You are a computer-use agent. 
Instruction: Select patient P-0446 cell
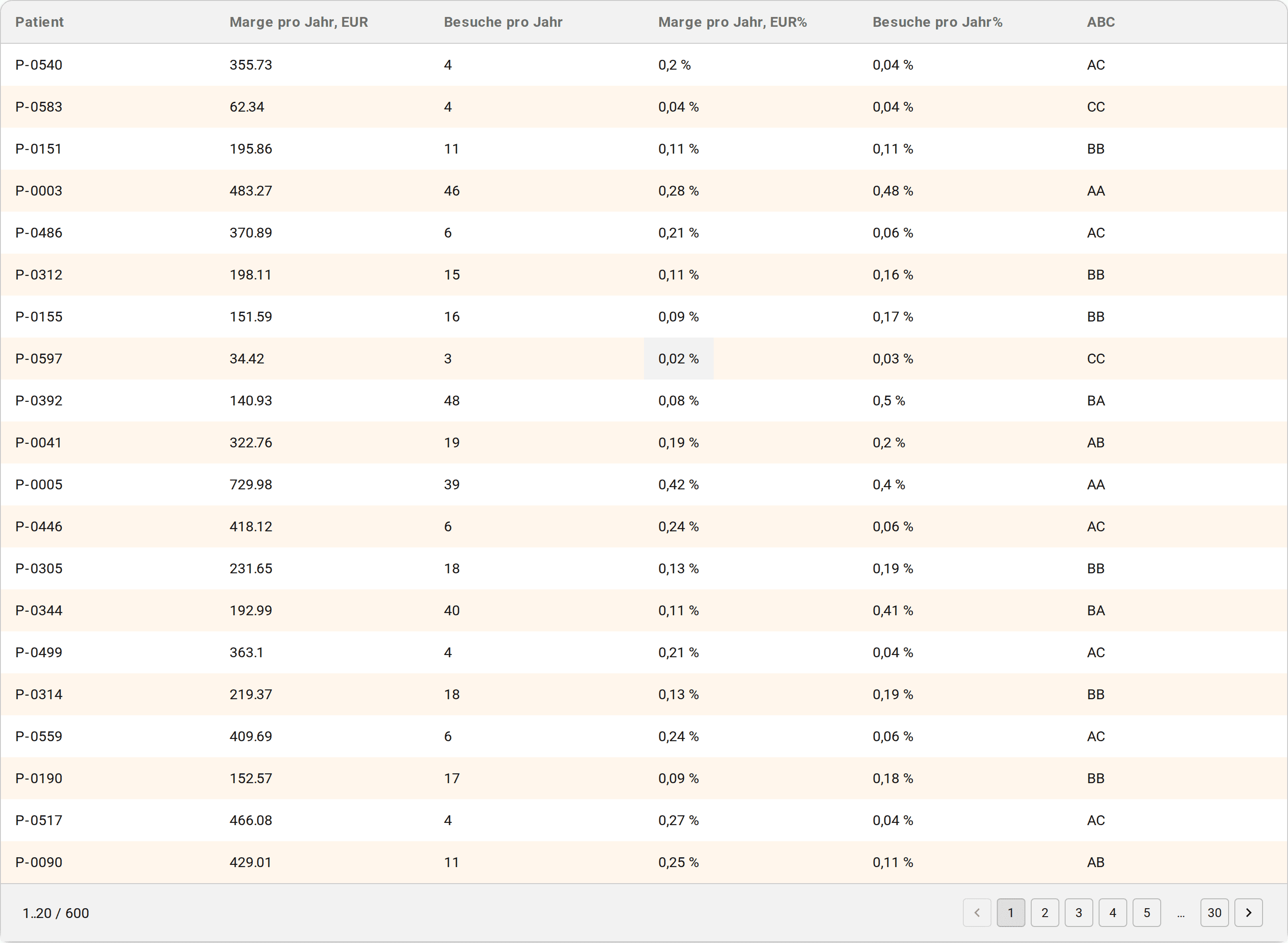39,526
